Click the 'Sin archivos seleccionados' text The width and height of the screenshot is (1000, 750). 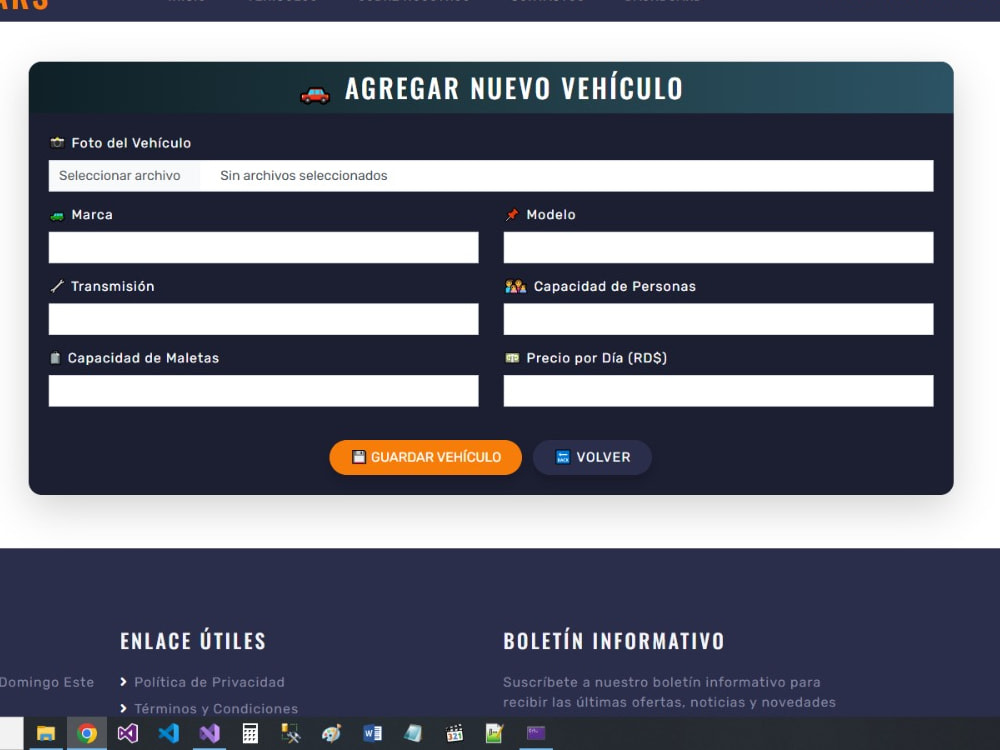[x=304, y=175]
